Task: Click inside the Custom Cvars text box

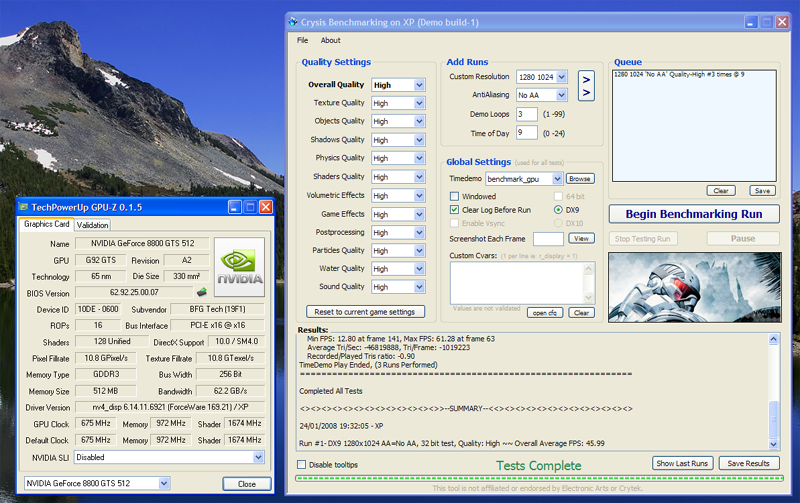Action: click(x=517, y=283)
